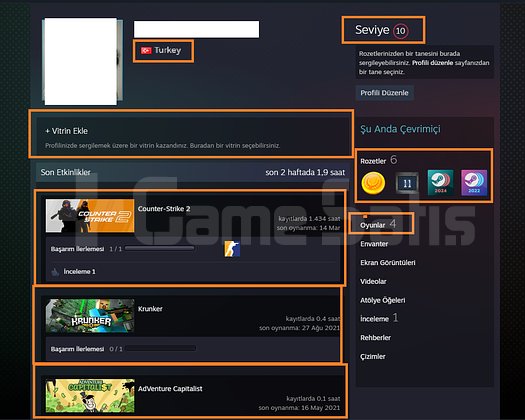Click the gold coin badge icon
525x420 pixels.
tap(373, 183)
